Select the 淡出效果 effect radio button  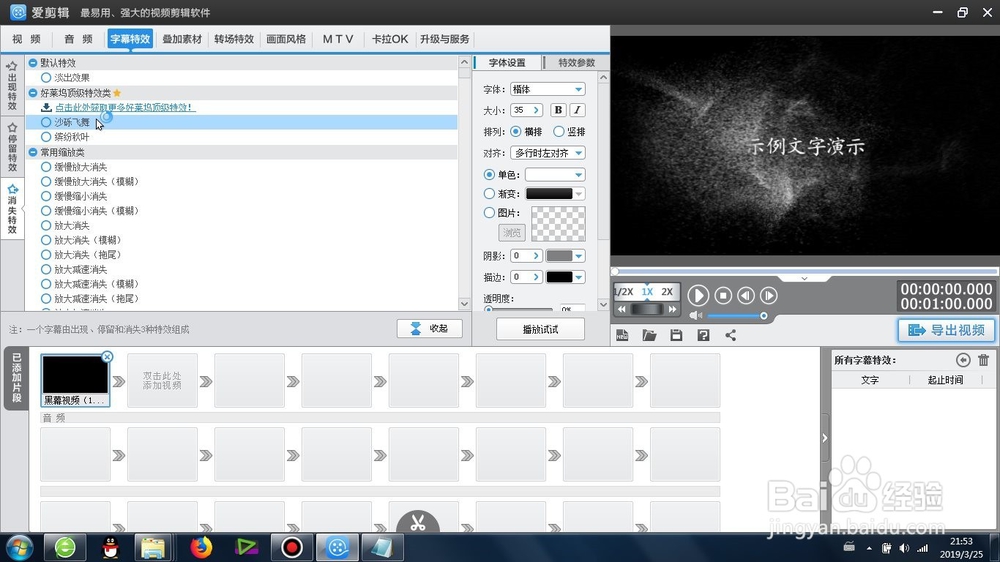pyautogui.click(x=46, y=77)
